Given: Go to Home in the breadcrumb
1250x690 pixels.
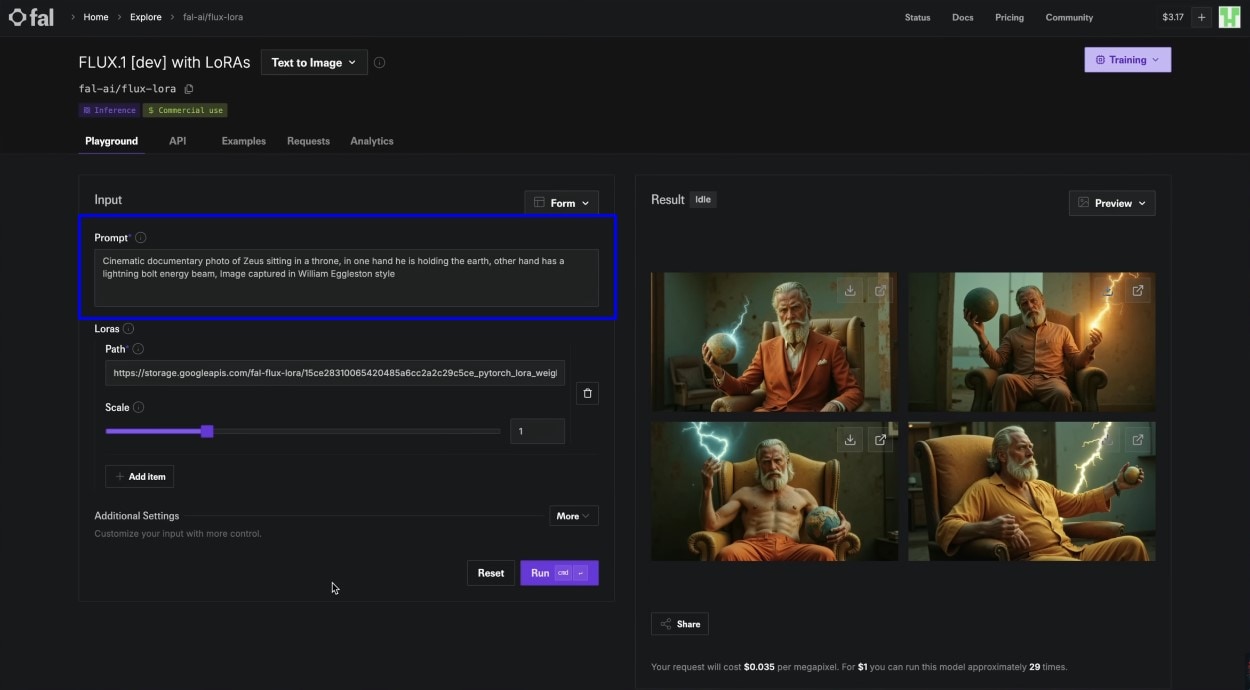Looking at the screenshot, I should pos(96,17).
